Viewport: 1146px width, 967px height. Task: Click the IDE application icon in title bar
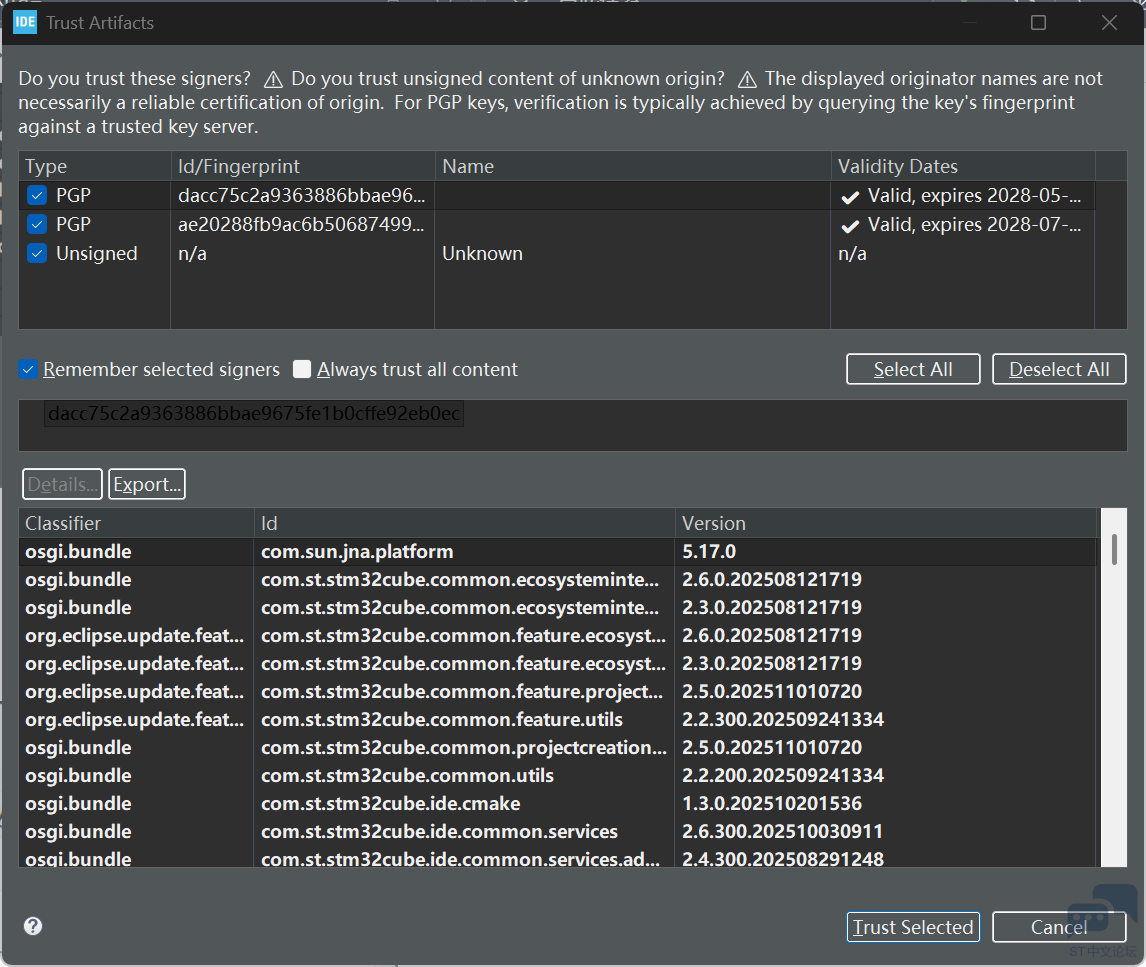click(x=25, y=22)
